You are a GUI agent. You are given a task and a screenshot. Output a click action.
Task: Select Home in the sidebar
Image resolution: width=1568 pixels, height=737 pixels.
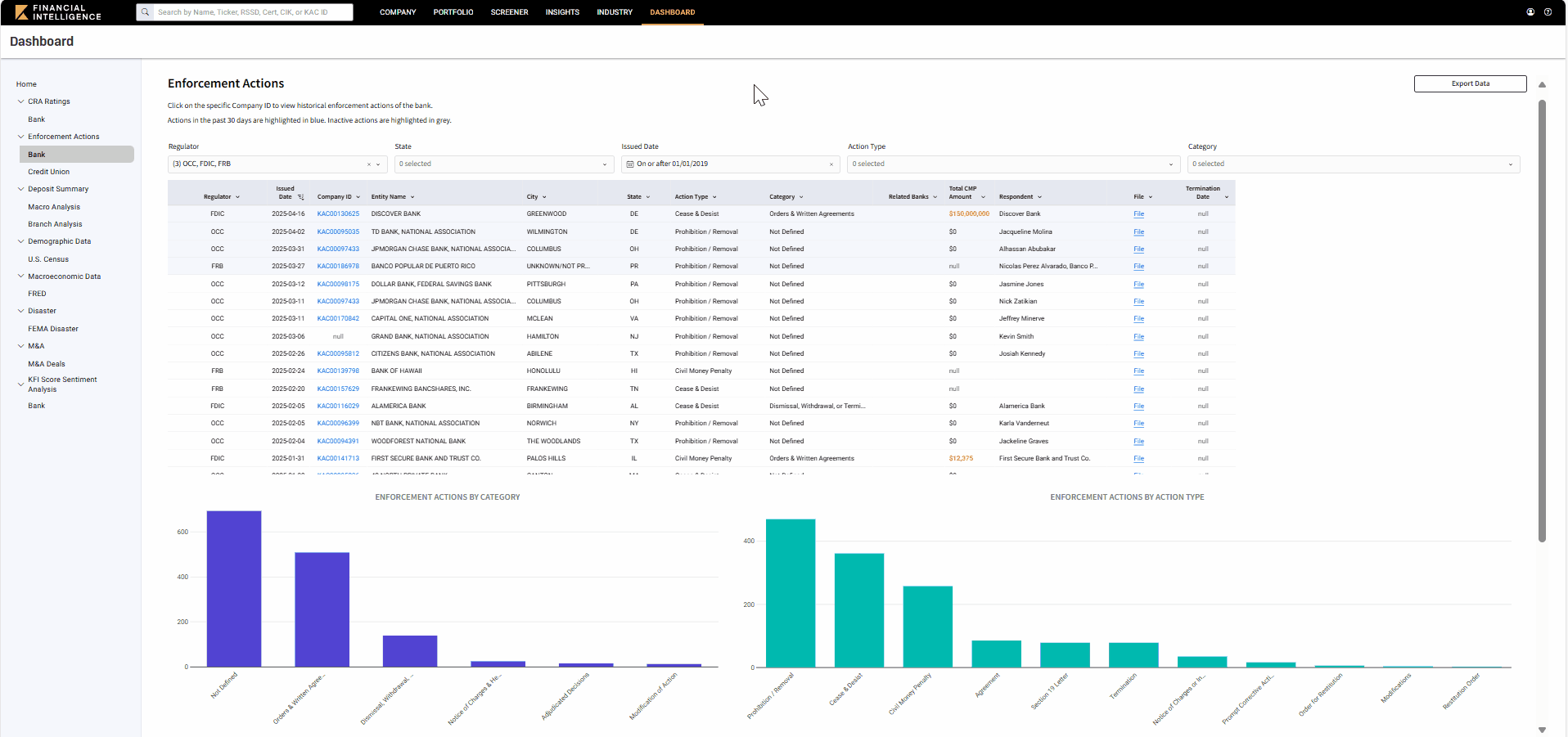[x=26, y=84]
